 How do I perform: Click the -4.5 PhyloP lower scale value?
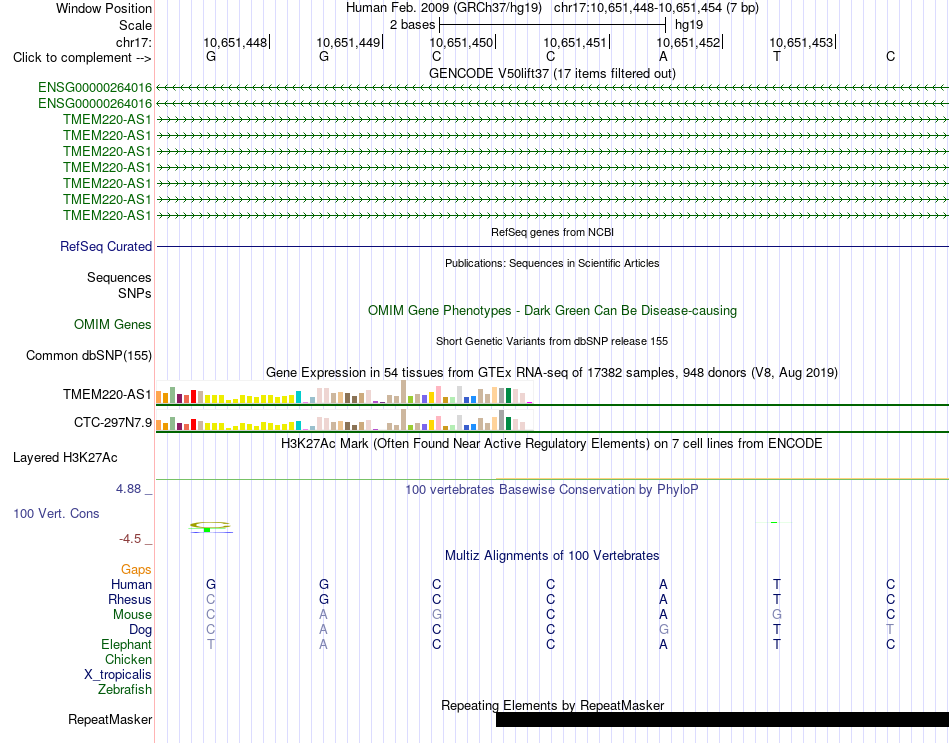(130, 539)
